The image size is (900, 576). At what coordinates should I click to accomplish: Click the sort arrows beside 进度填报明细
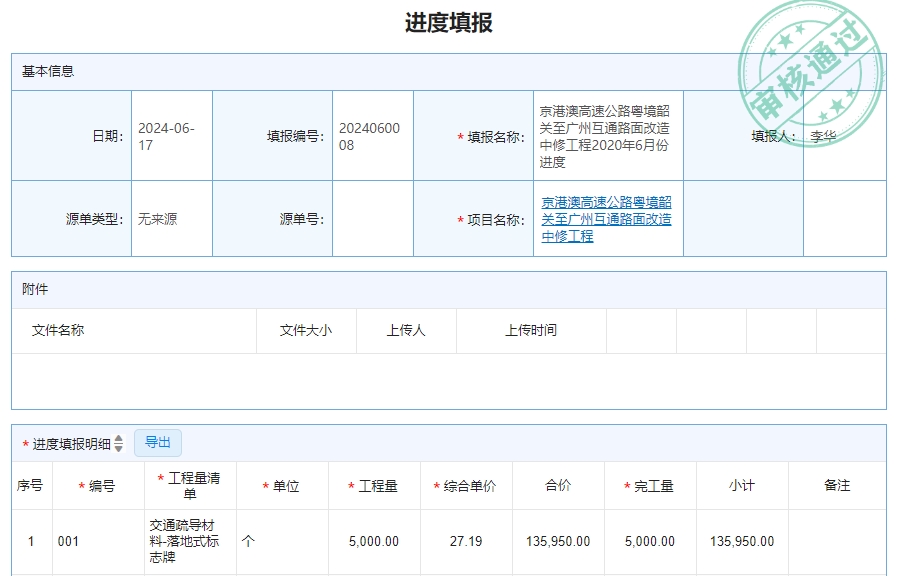tap(117, 443)
